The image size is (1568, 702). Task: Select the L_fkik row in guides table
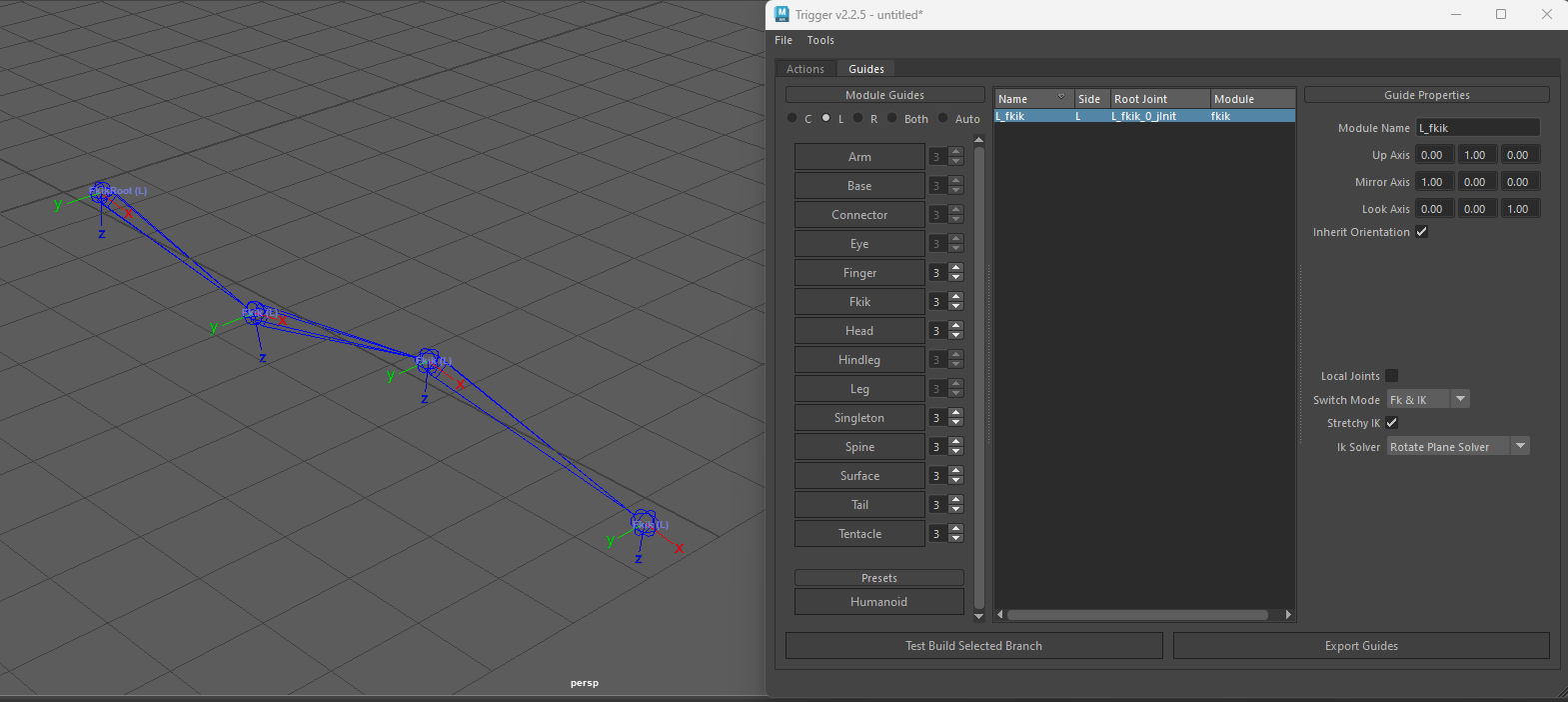coord(1144,116)
